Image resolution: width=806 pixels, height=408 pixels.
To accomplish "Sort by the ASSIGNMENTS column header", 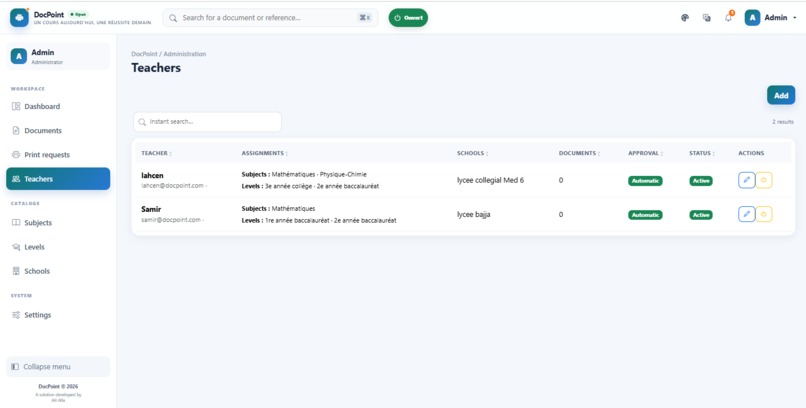I will tap(265, 153).
